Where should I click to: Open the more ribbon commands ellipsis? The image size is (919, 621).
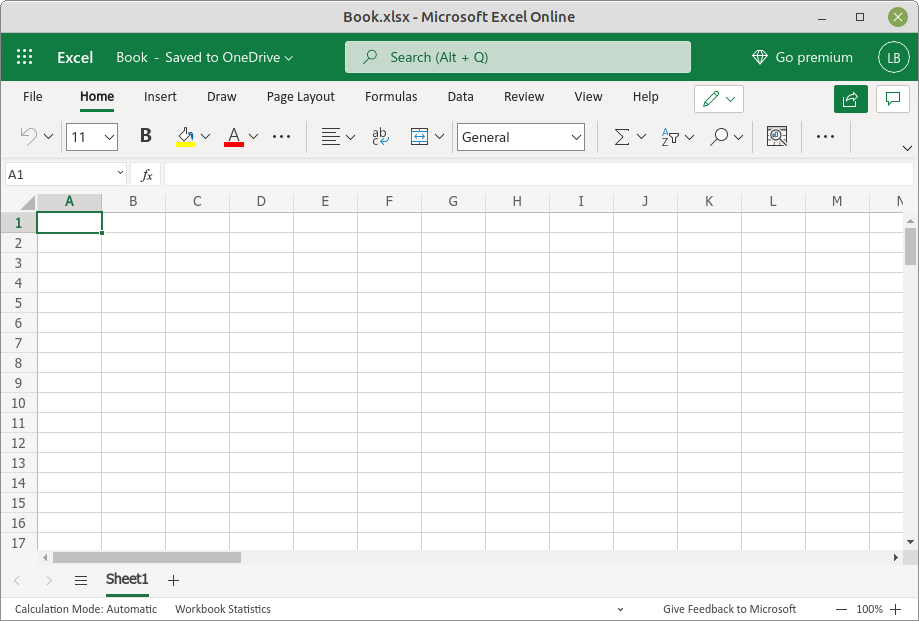tap(825, 137)
